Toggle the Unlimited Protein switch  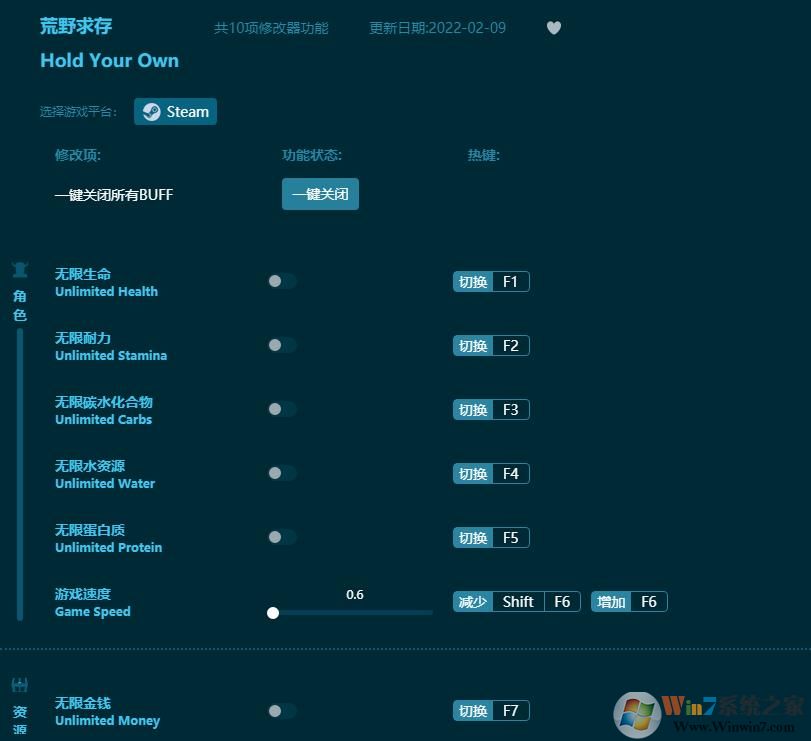[282, 537]
